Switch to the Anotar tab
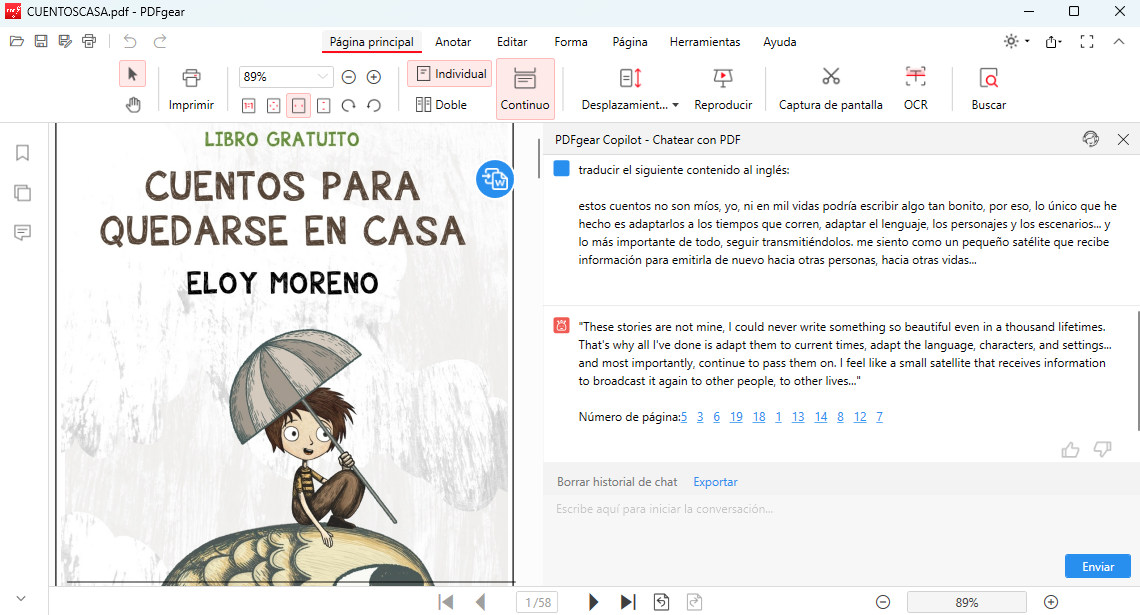The image size is (1140, 615). tap(453, 42)
